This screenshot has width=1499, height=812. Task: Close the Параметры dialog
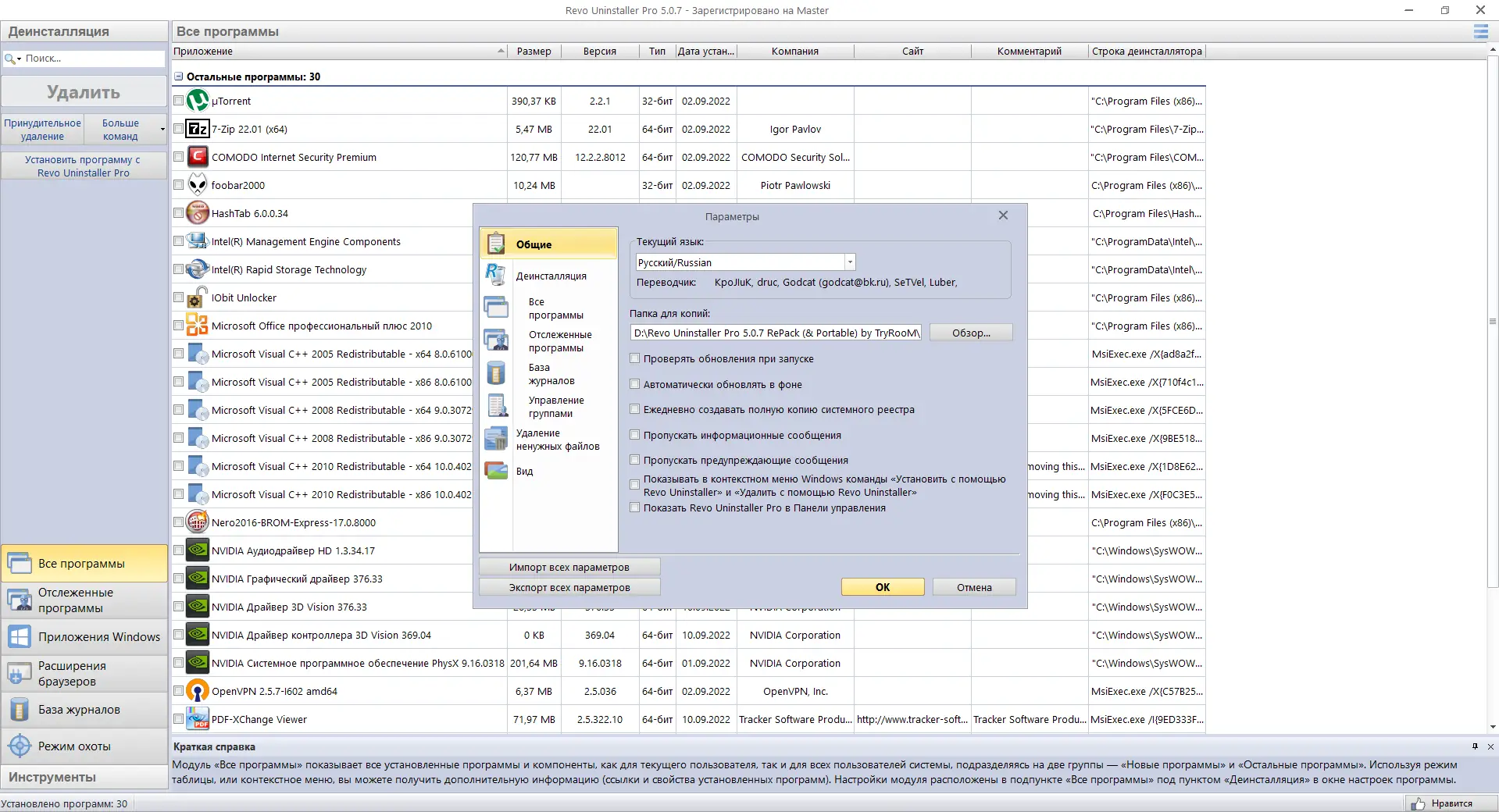pyautogui.click(x=1003, y=215)
